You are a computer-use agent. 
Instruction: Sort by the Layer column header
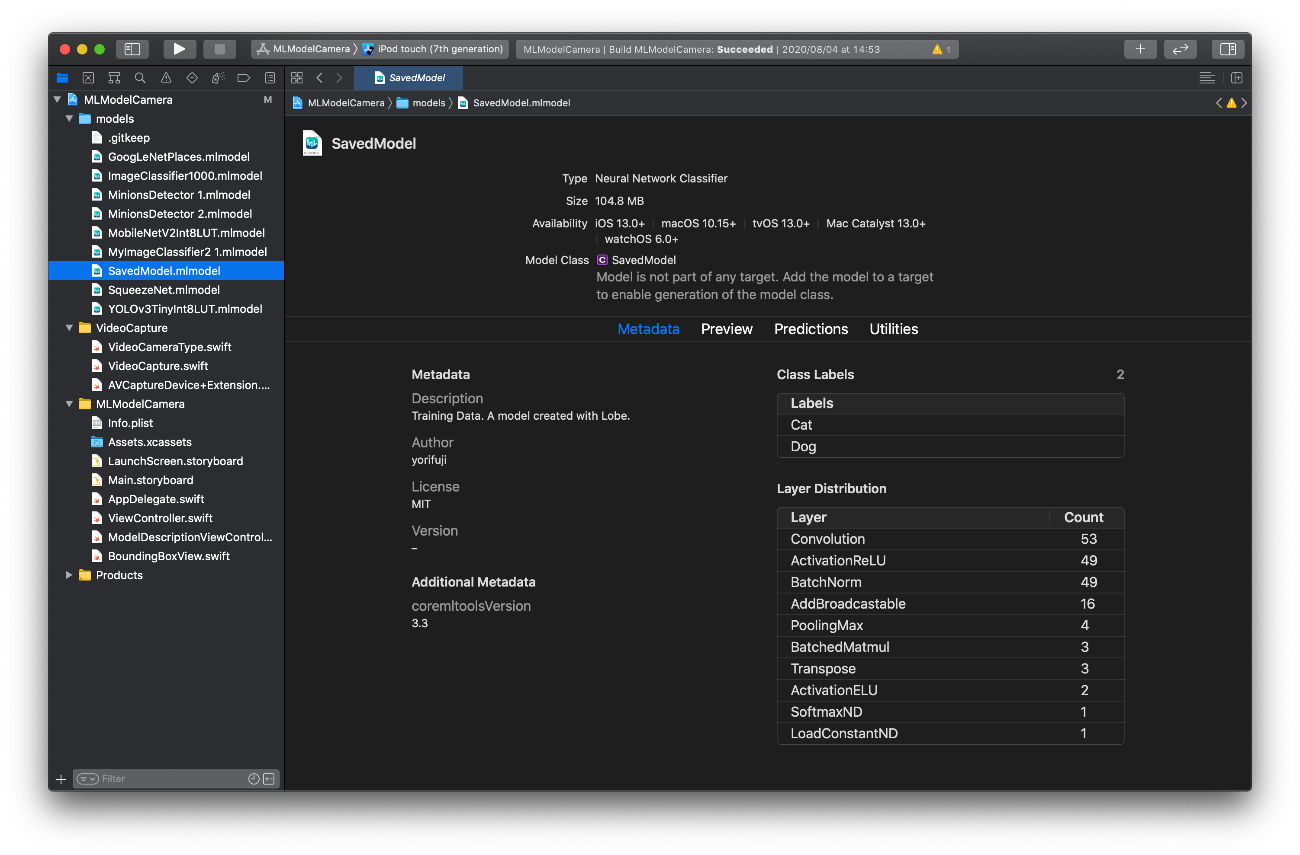tap(914, 518)
